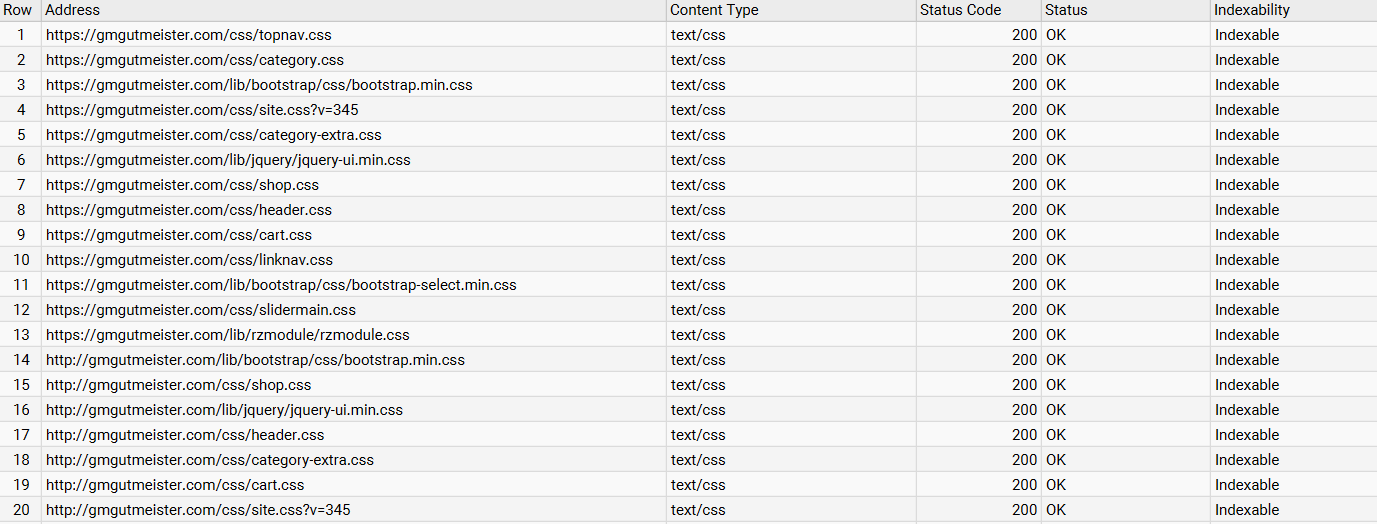Screen dimensions: 1377x524
Task: Select the status code 200 in row 9
Action: 1024,235
